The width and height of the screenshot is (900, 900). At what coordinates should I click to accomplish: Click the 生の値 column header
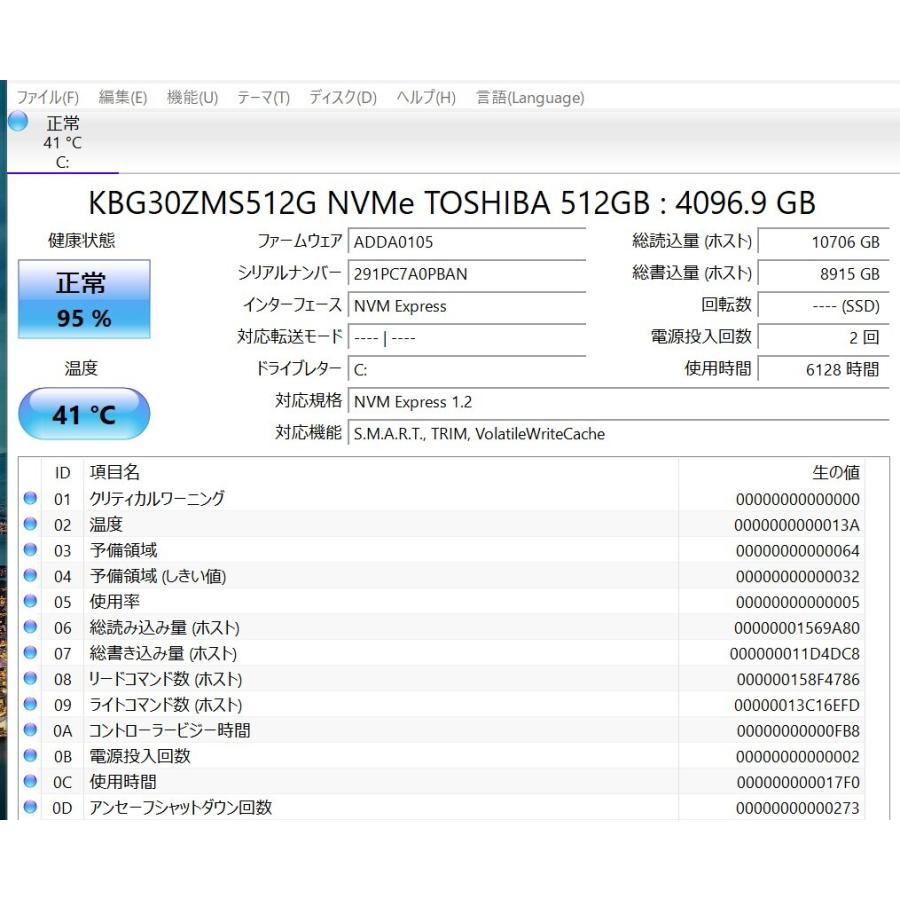click(x=836, y=472)
